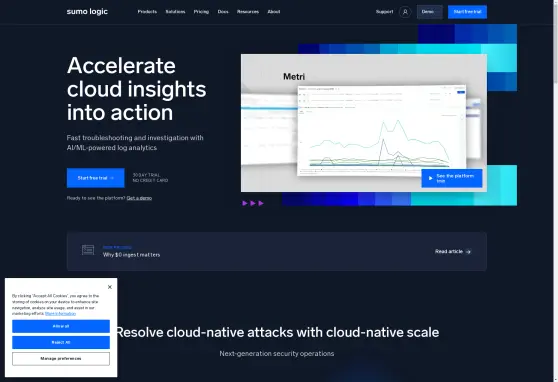The width and height of the screenshot is (558, 382).
Task: Open Manage preferences for cookies
Action: [61, 359]
